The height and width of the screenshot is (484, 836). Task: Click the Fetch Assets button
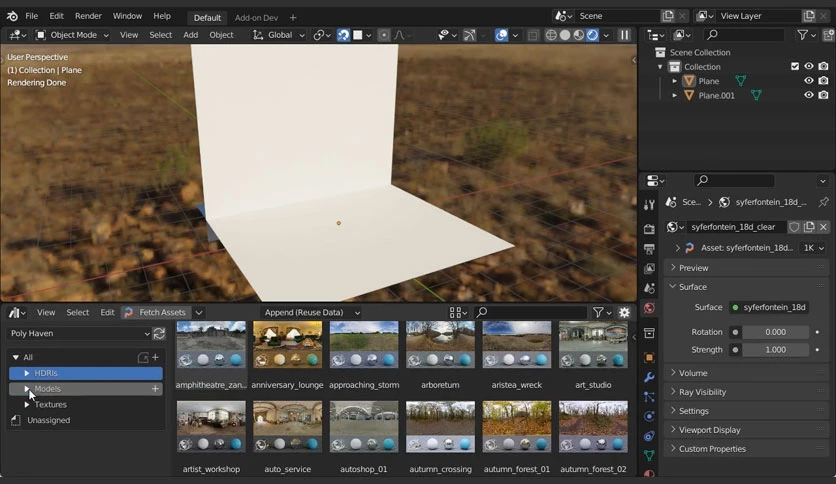155,313
